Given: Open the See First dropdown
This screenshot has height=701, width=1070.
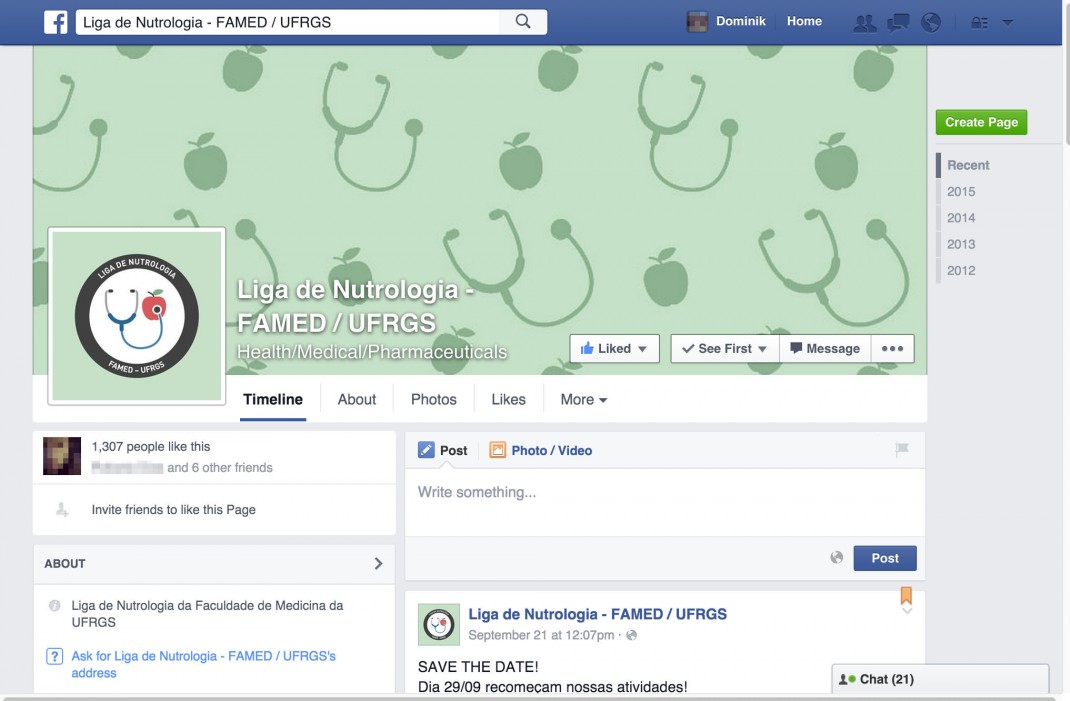Looking at the screenshot, I should (725, 349).
